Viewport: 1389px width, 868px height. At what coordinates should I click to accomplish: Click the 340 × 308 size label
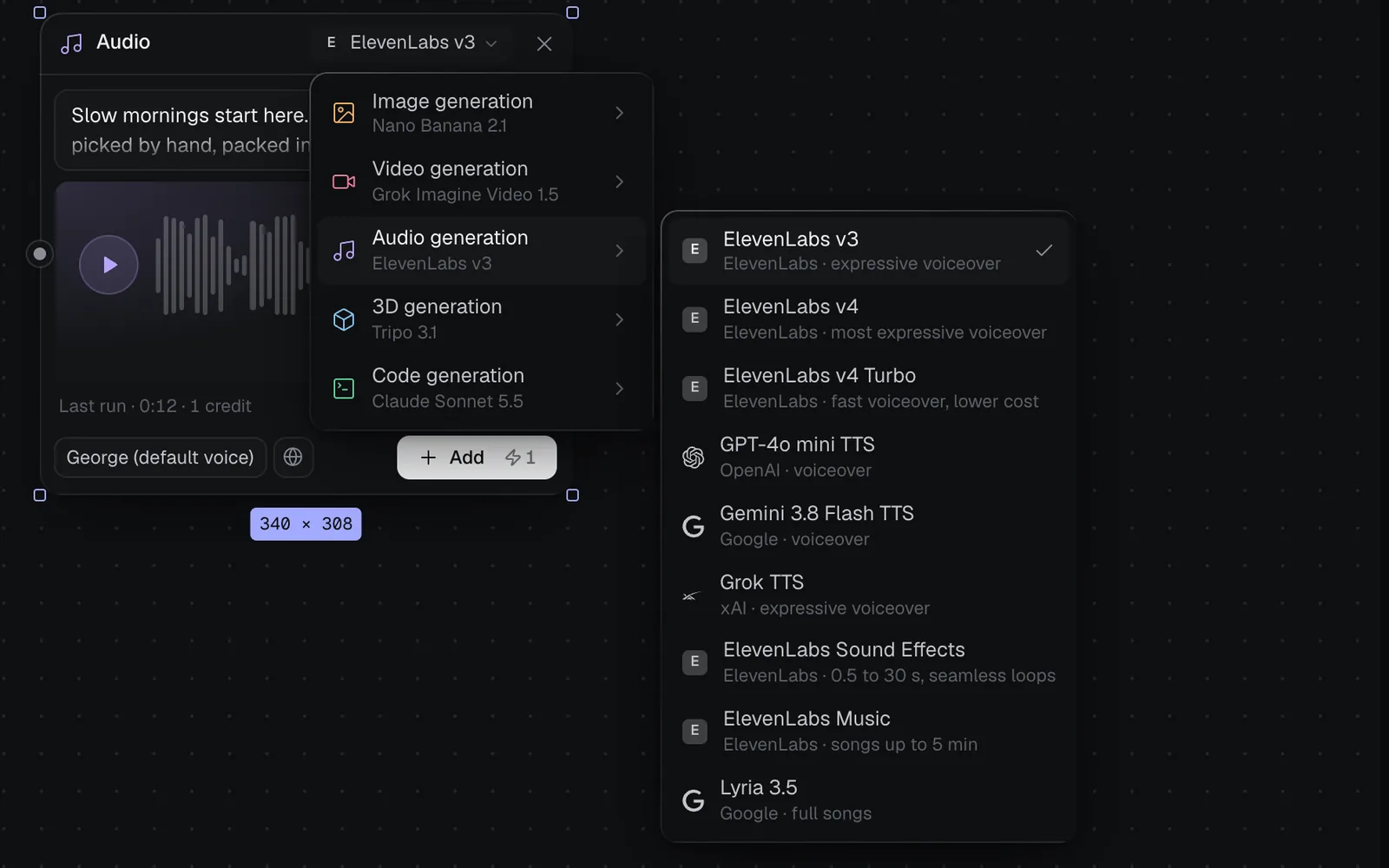point(306,524)
